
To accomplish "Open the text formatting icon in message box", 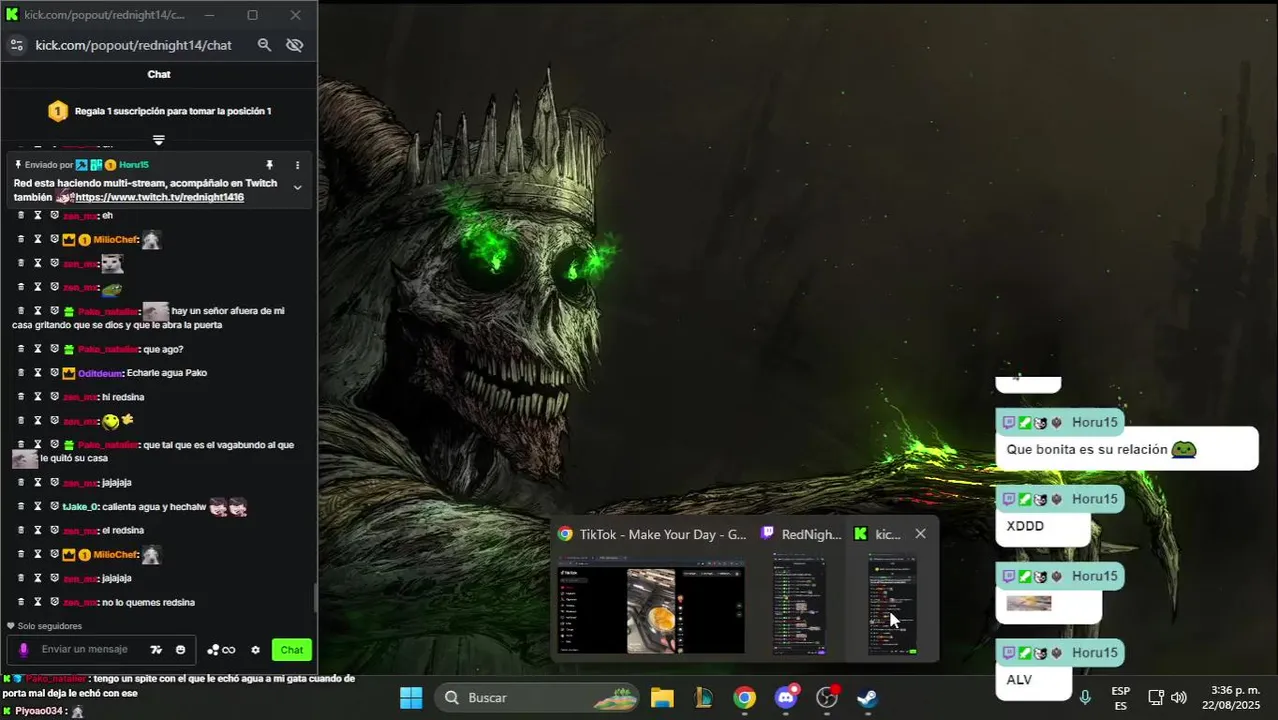I will click(156, 650).
